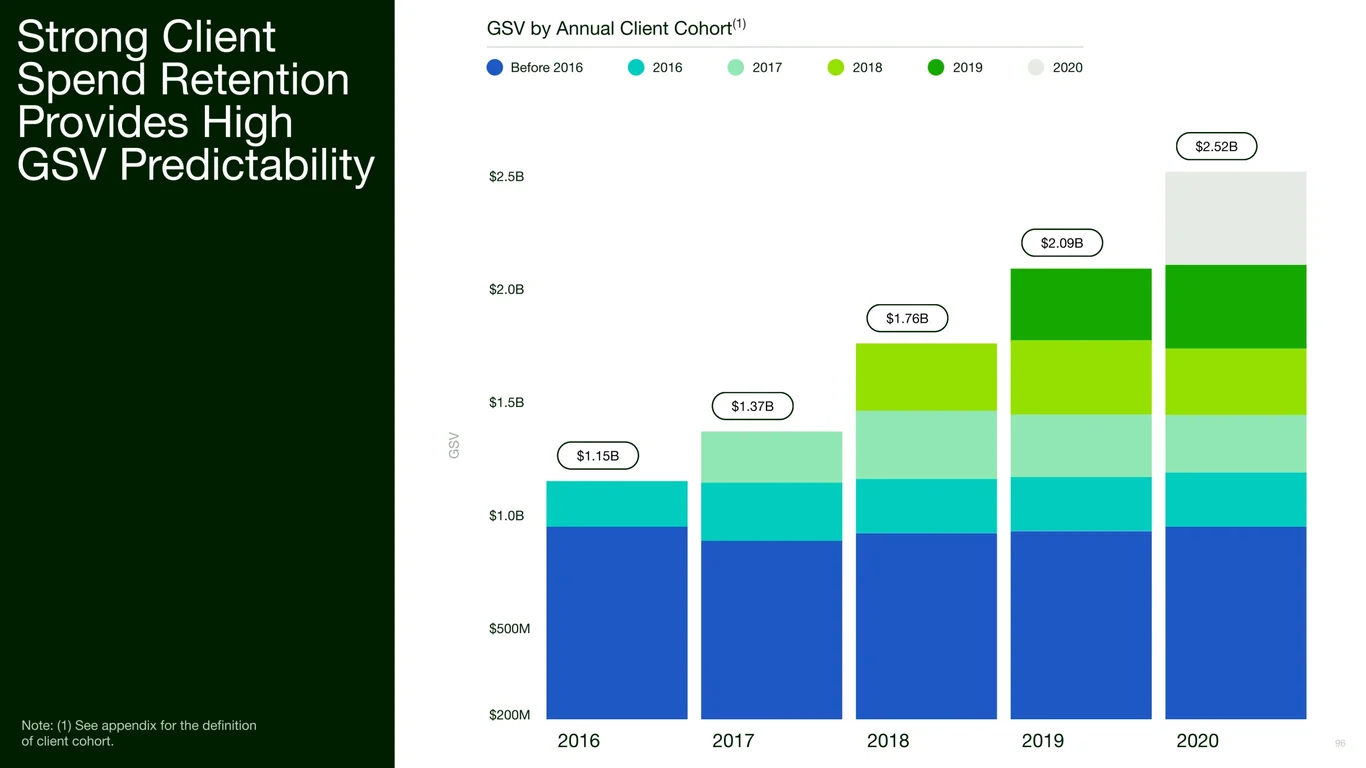This screenshot has height=768, width=1366.
Task: Click the teal 2016 cohort segment in 2016 bar
Action: pos(617,504)
